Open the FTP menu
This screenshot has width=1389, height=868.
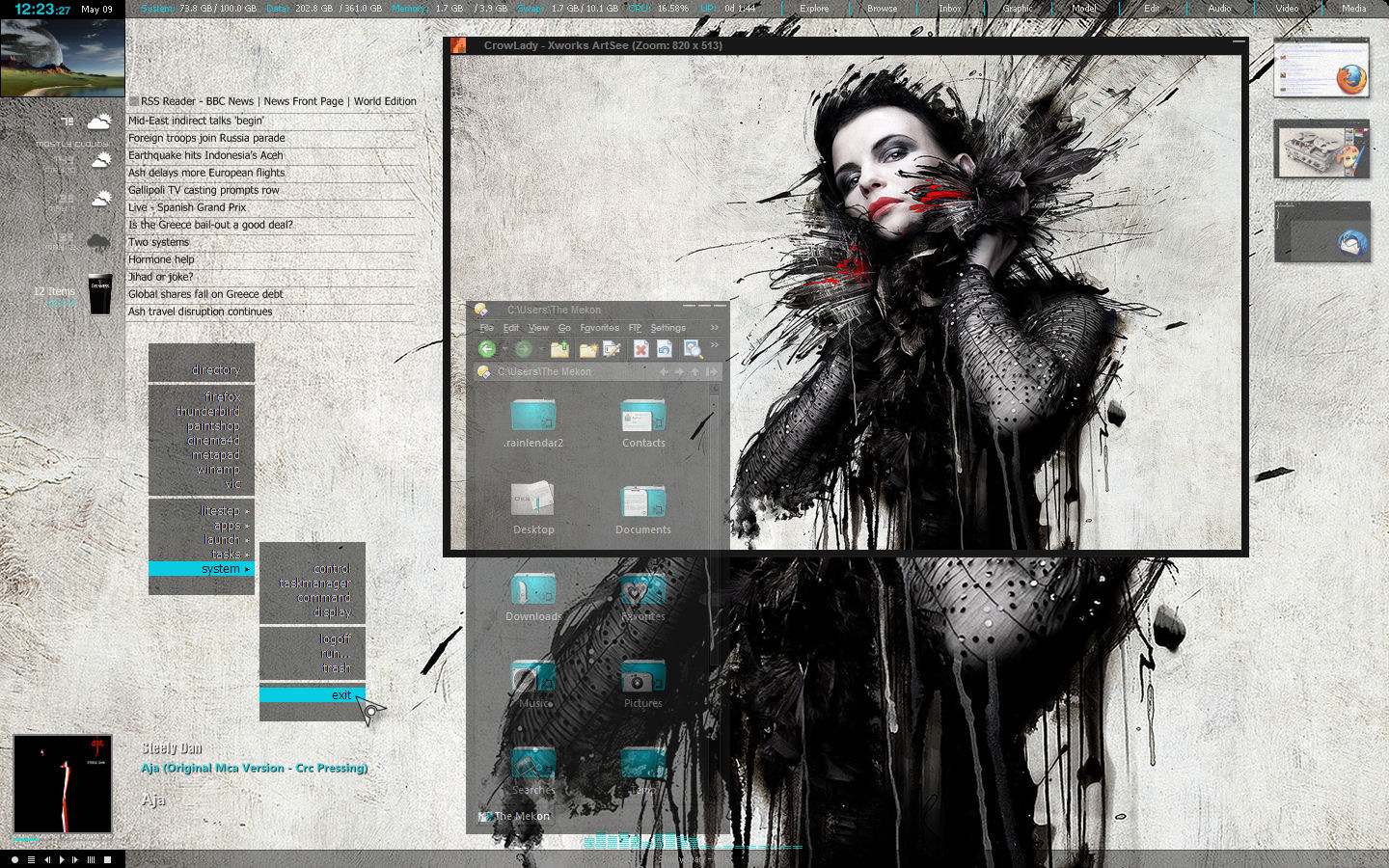click(635, 328)
